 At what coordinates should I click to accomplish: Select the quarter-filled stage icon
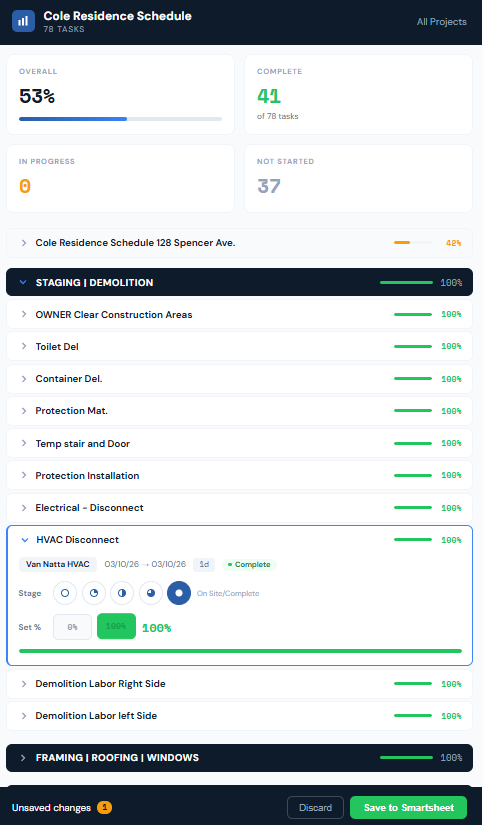coord(94,593)
